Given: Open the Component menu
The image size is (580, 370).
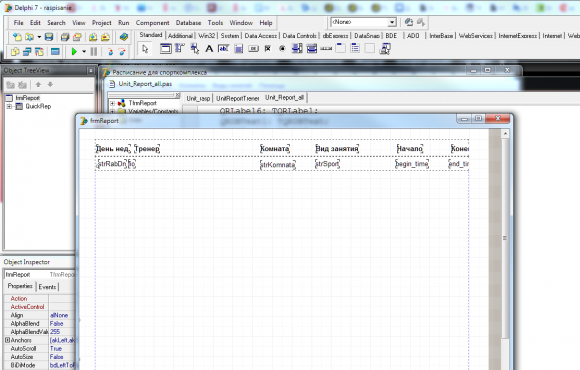Looking at the screenshot, I should point(152,23).
